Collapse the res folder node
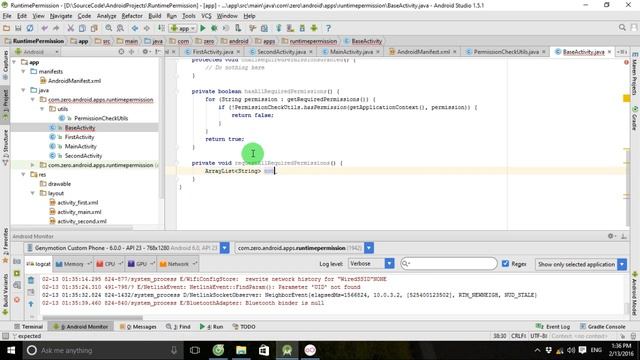This screenshot has width=640, height=360. [23, 174]
